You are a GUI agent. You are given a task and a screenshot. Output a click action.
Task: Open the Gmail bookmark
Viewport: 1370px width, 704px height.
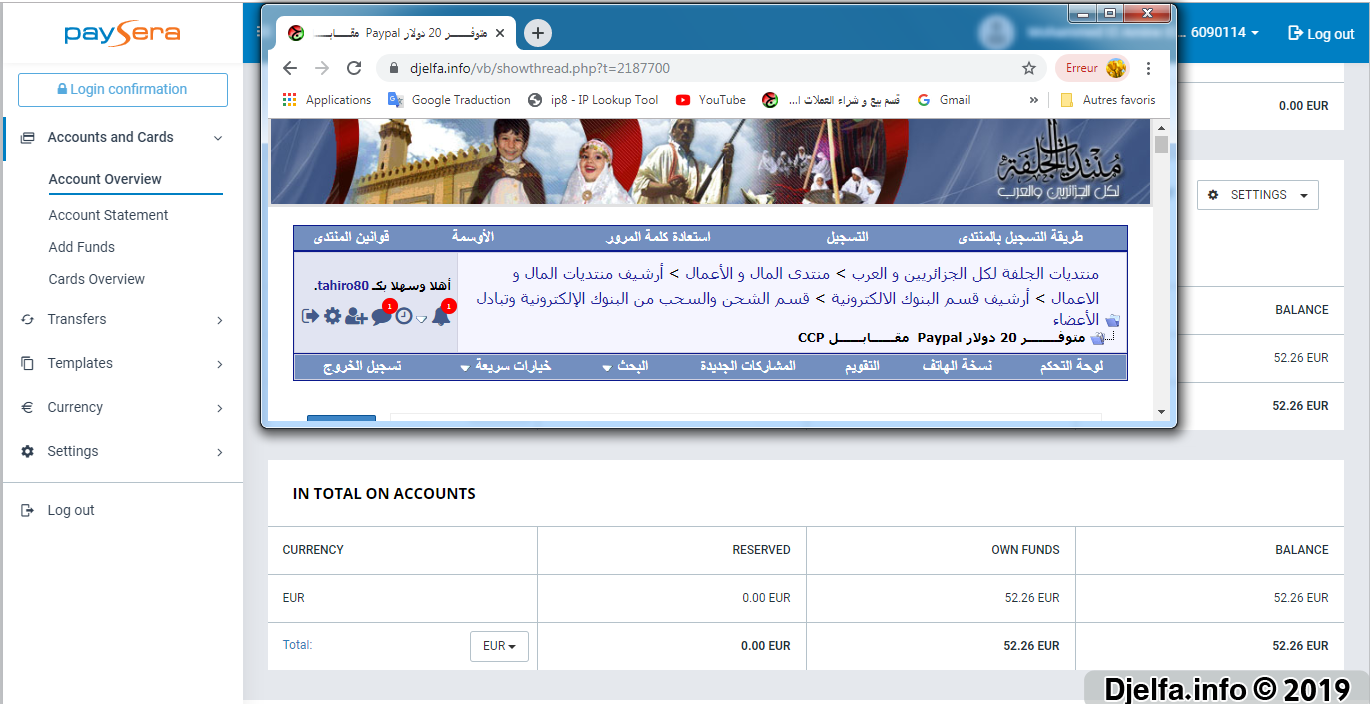point(944,100)
